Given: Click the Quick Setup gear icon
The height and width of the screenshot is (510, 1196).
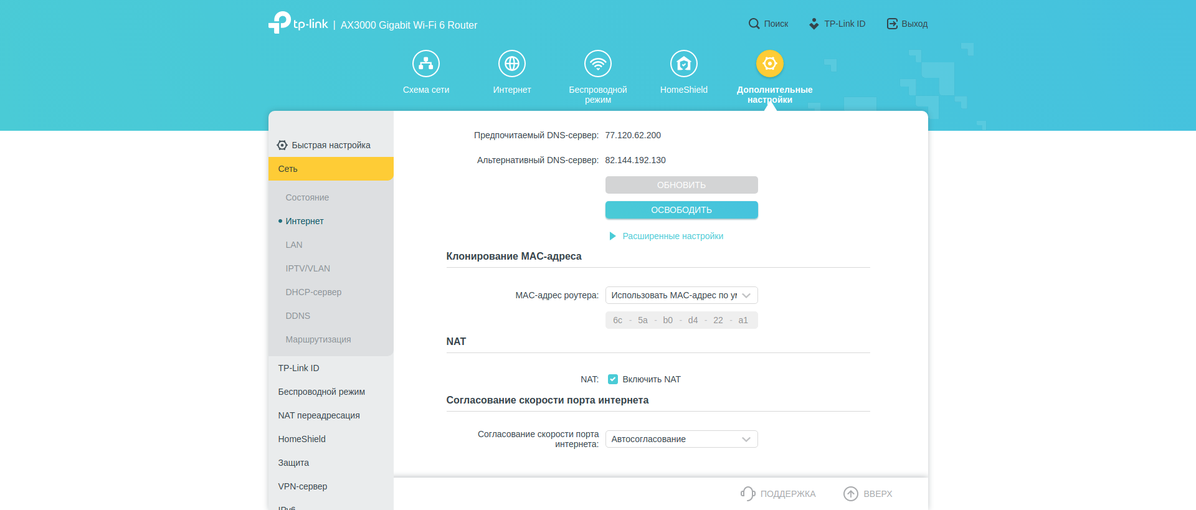Looking at the screenshot, I should coord(282,145).
